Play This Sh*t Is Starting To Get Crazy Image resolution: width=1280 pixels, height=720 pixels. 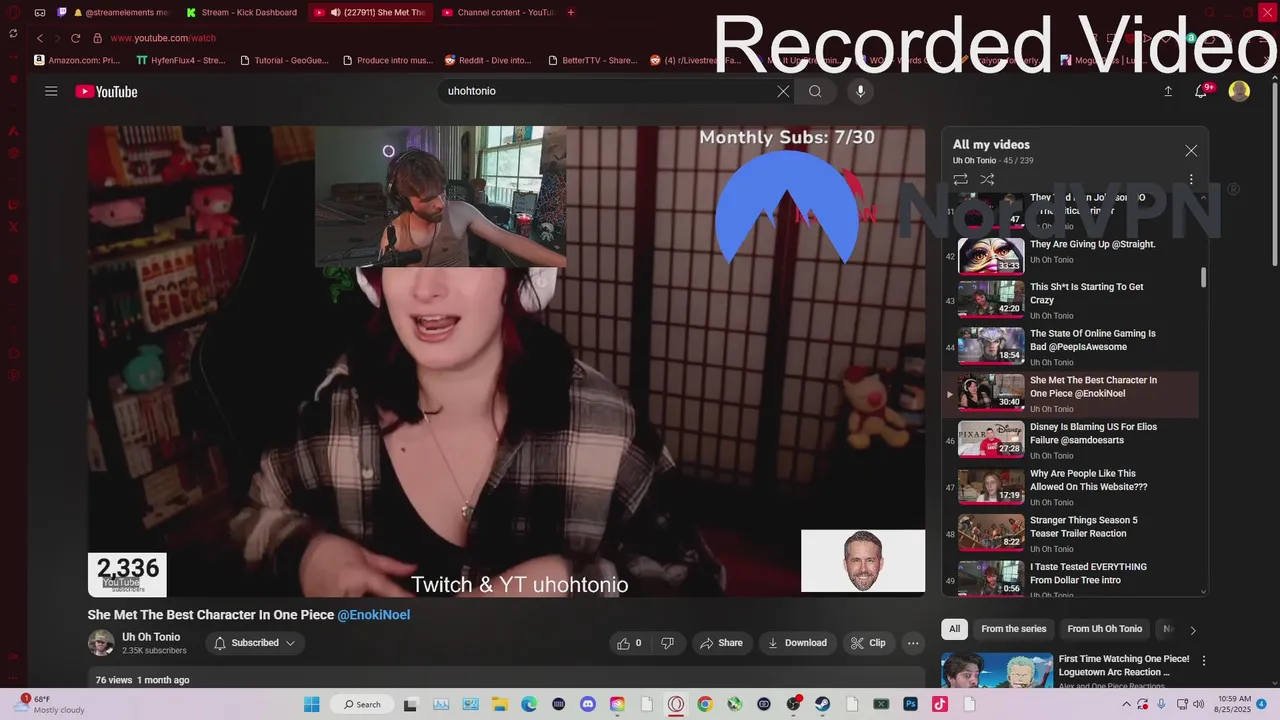(x=1070, y=300)
